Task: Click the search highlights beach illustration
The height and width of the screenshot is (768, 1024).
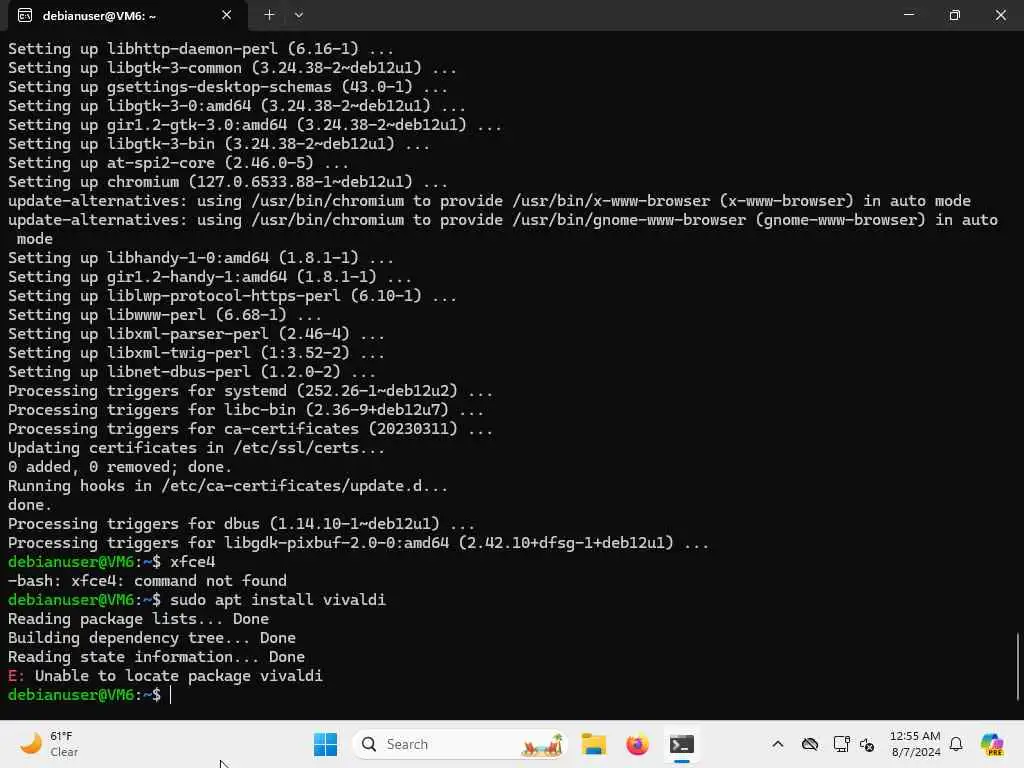Action: coord(542,744)
